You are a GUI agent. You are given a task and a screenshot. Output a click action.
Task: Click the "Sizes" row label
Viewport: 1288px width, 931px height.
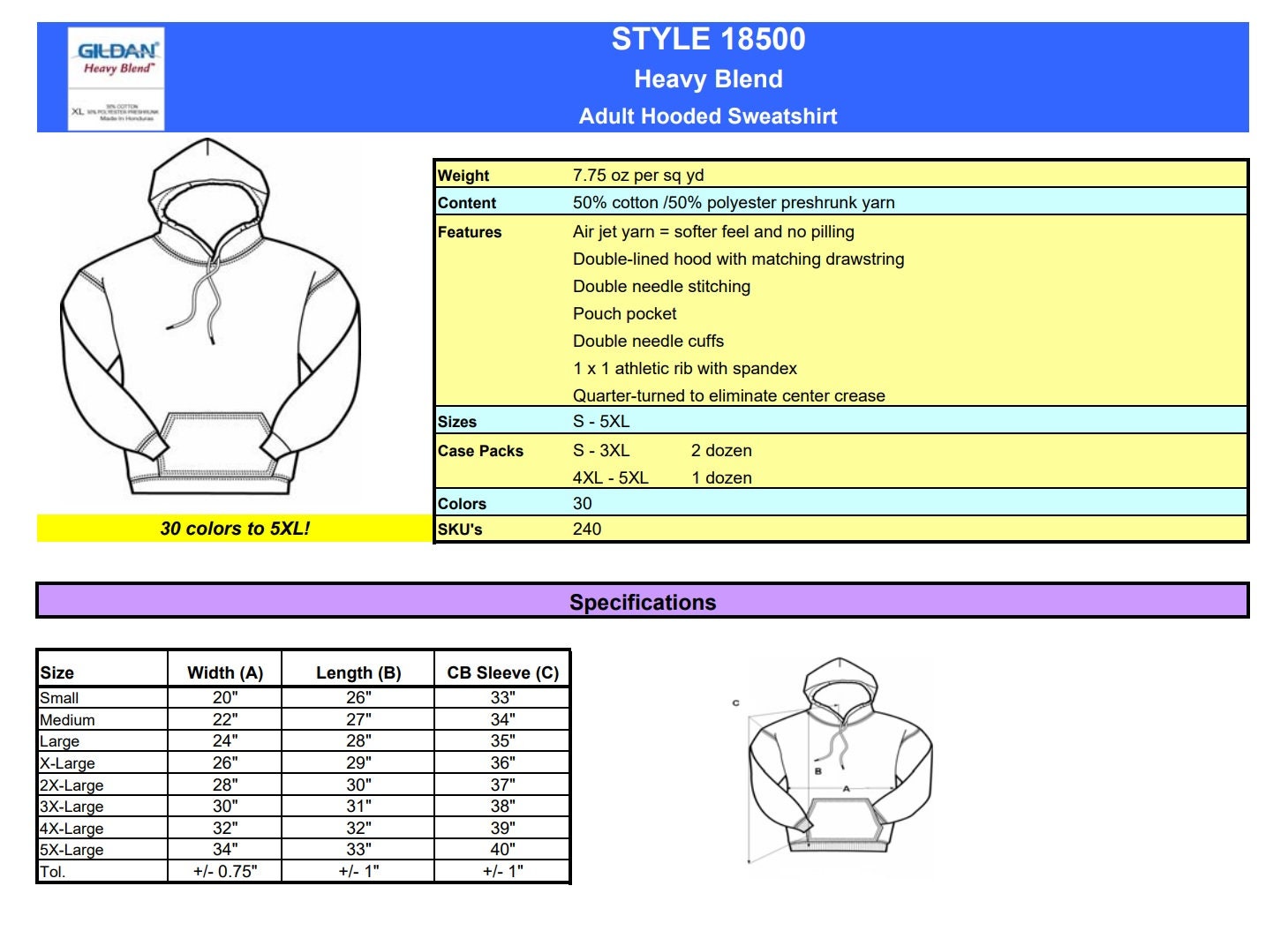457,422
